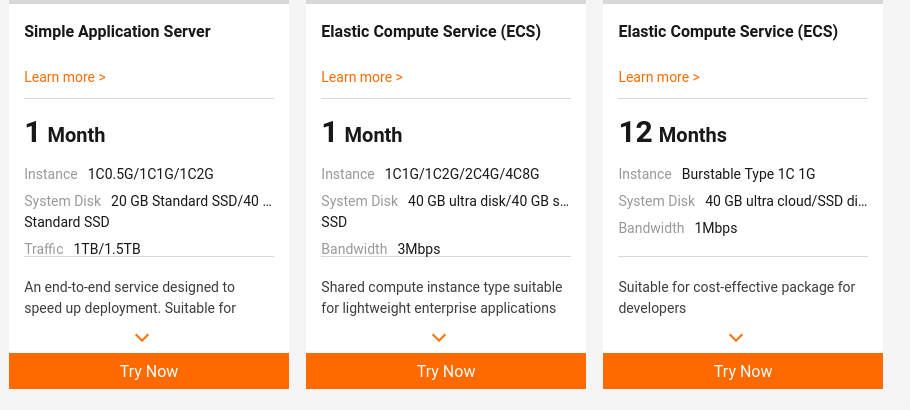Click the 1TB/1.5TB traffic value
Image resolution: width=910 pixels, height=410 pixels.
(x=107, y=248)
